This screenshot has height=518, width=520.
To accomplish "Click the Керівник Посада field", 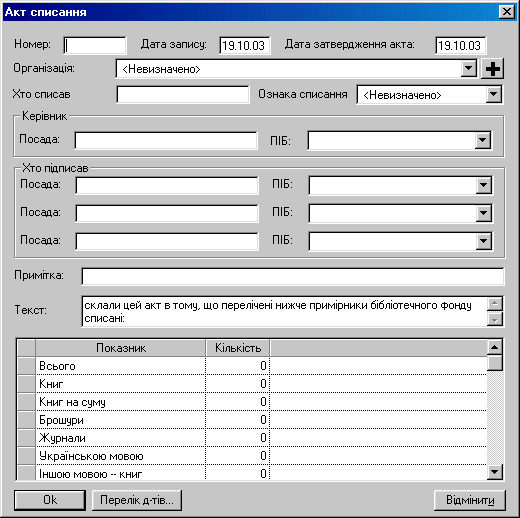I will pyautogui.click(x=166, y=140).
